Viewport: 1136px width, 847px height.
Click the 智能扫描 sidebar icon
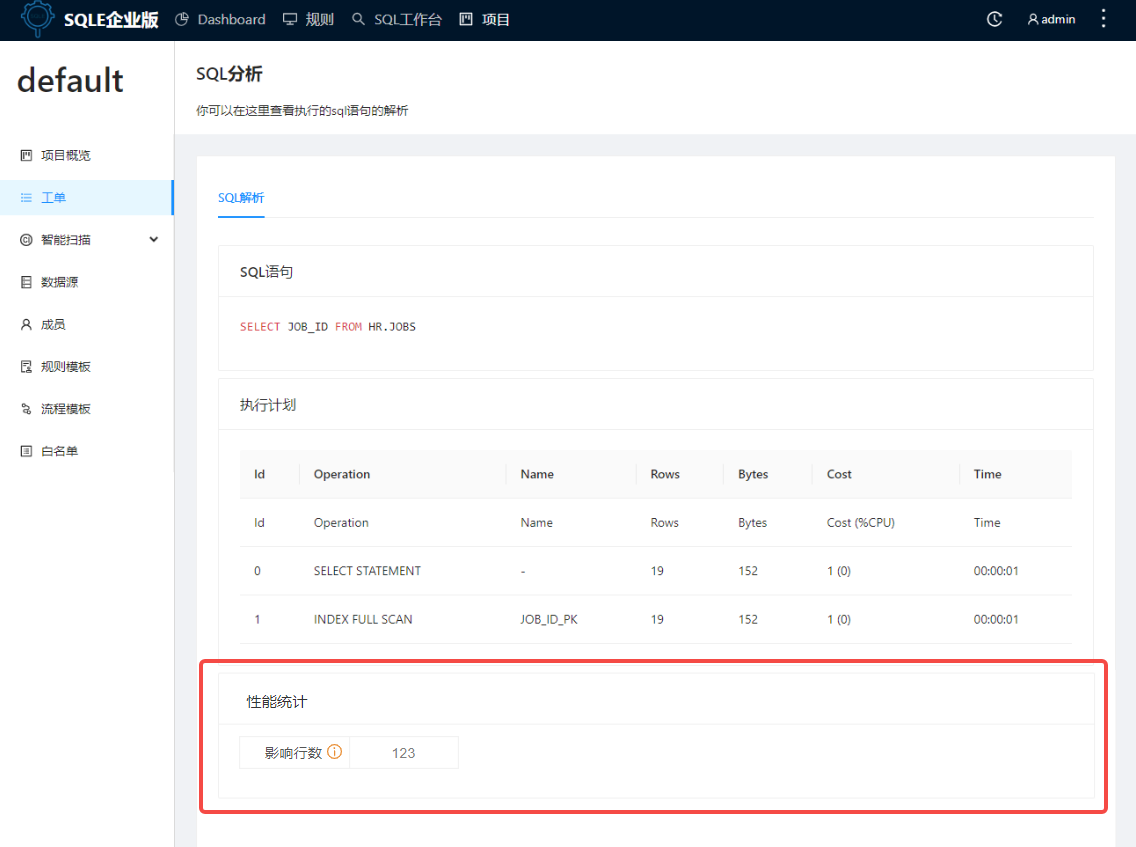click(x=26, y=240)
